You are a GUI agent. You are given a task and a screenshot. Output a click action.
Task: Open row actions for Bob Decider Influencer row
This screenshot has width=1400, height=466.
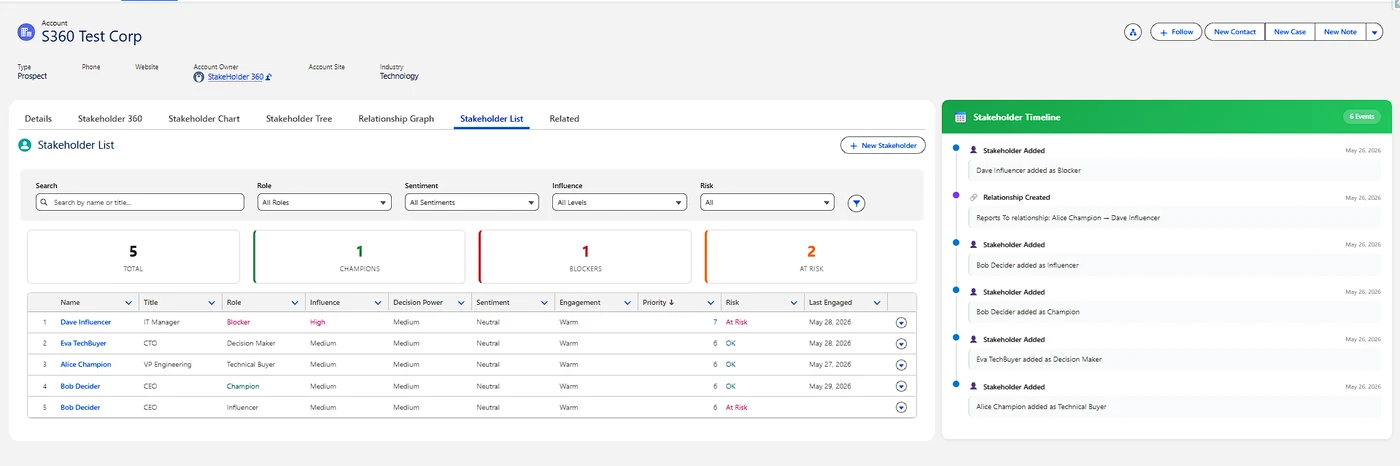pos(901,408)
